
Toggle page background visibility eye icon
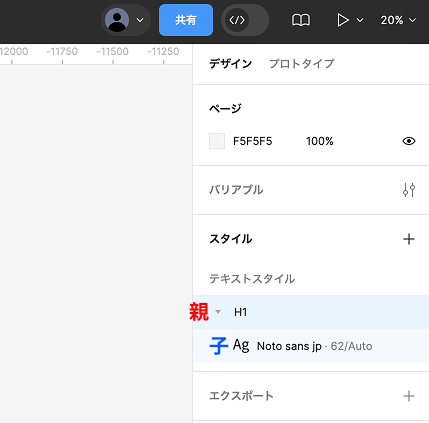point(409,141)
